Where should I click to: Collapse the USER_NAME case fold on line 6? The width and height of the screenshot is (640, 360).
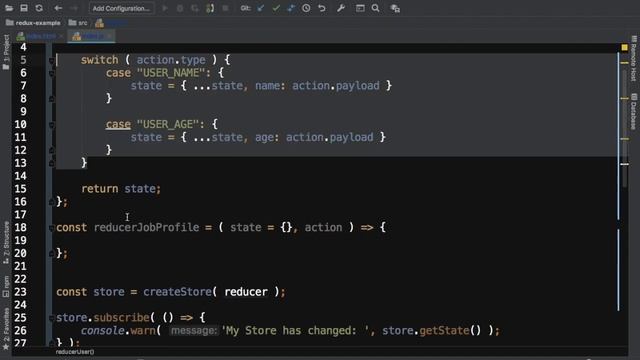(x=51, y=73)
